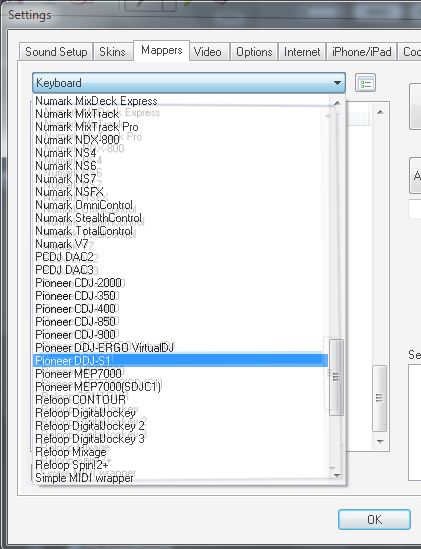Image resolution: width=421 pixels, height=549 pixels.
Task: Go to the Internet tab
Action: point(302,52)
